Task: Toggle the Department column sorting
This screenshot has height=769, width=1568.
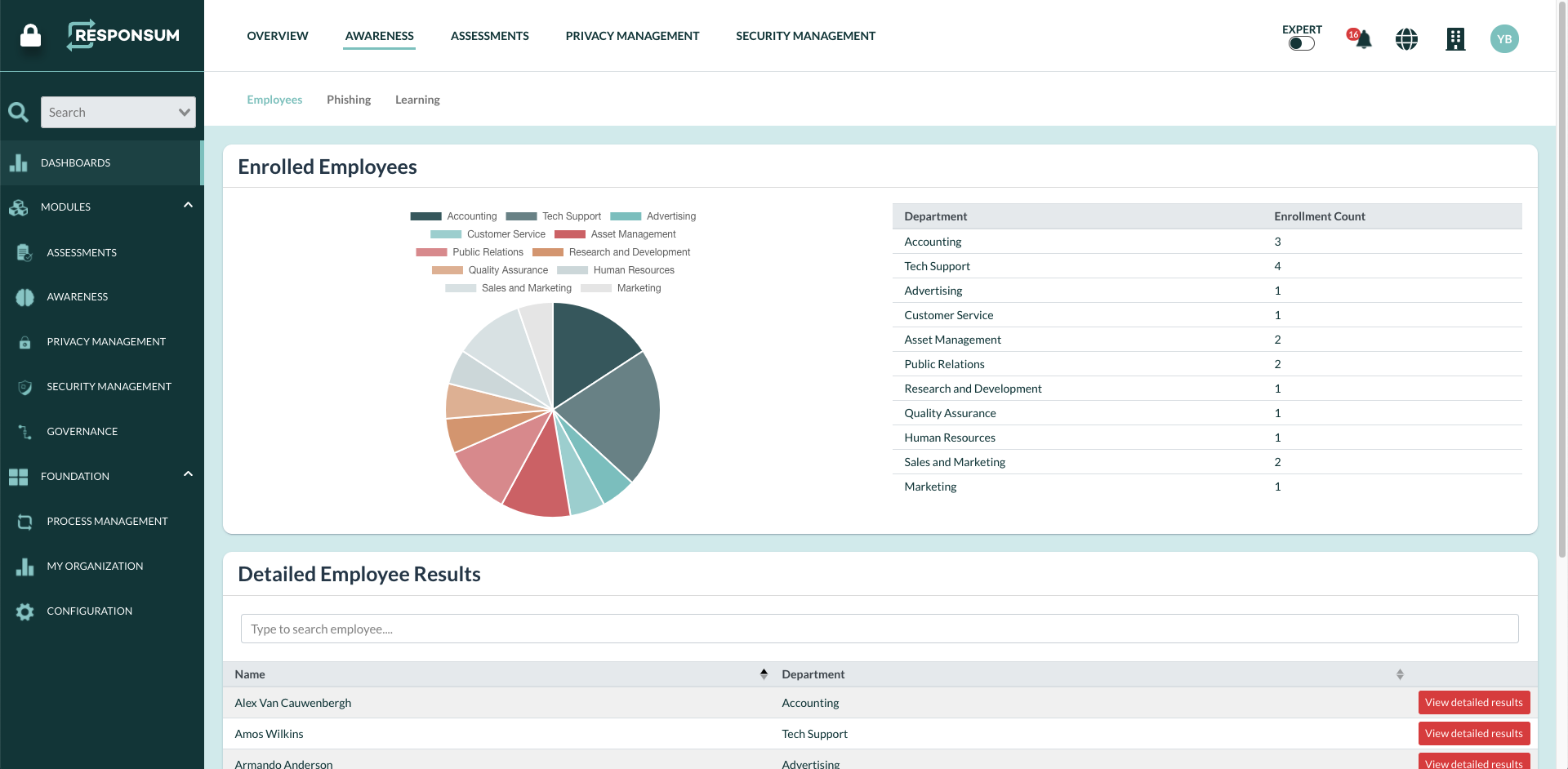Action: (x=1400, y=673)
